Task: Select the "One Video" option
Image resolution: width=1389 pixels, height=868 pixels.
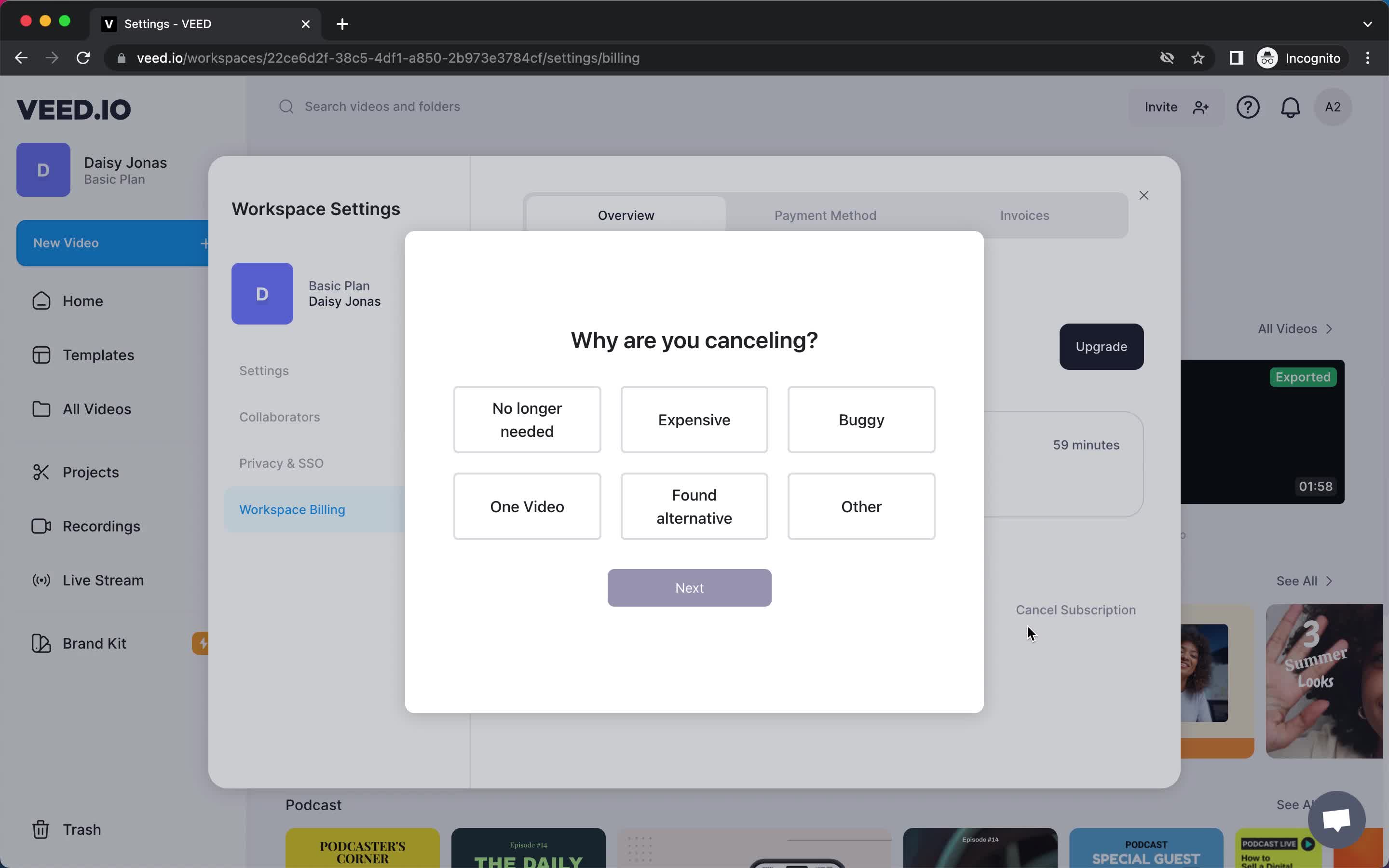Action: [x=527, y=506]
